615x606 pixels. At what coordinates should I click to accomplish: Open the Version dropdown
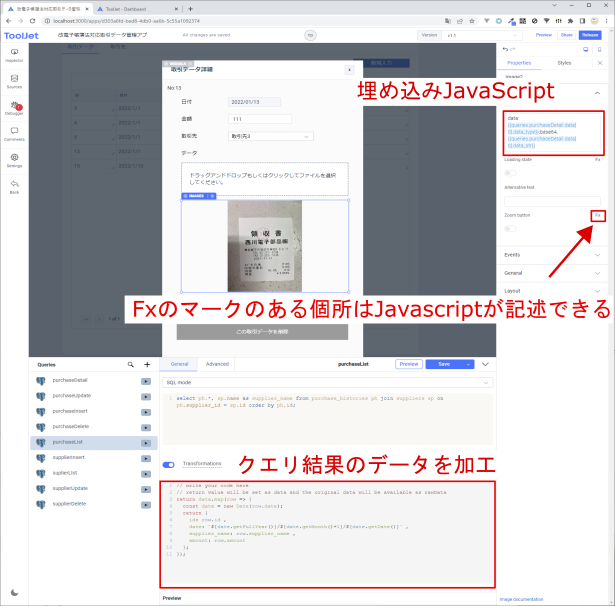482,35
